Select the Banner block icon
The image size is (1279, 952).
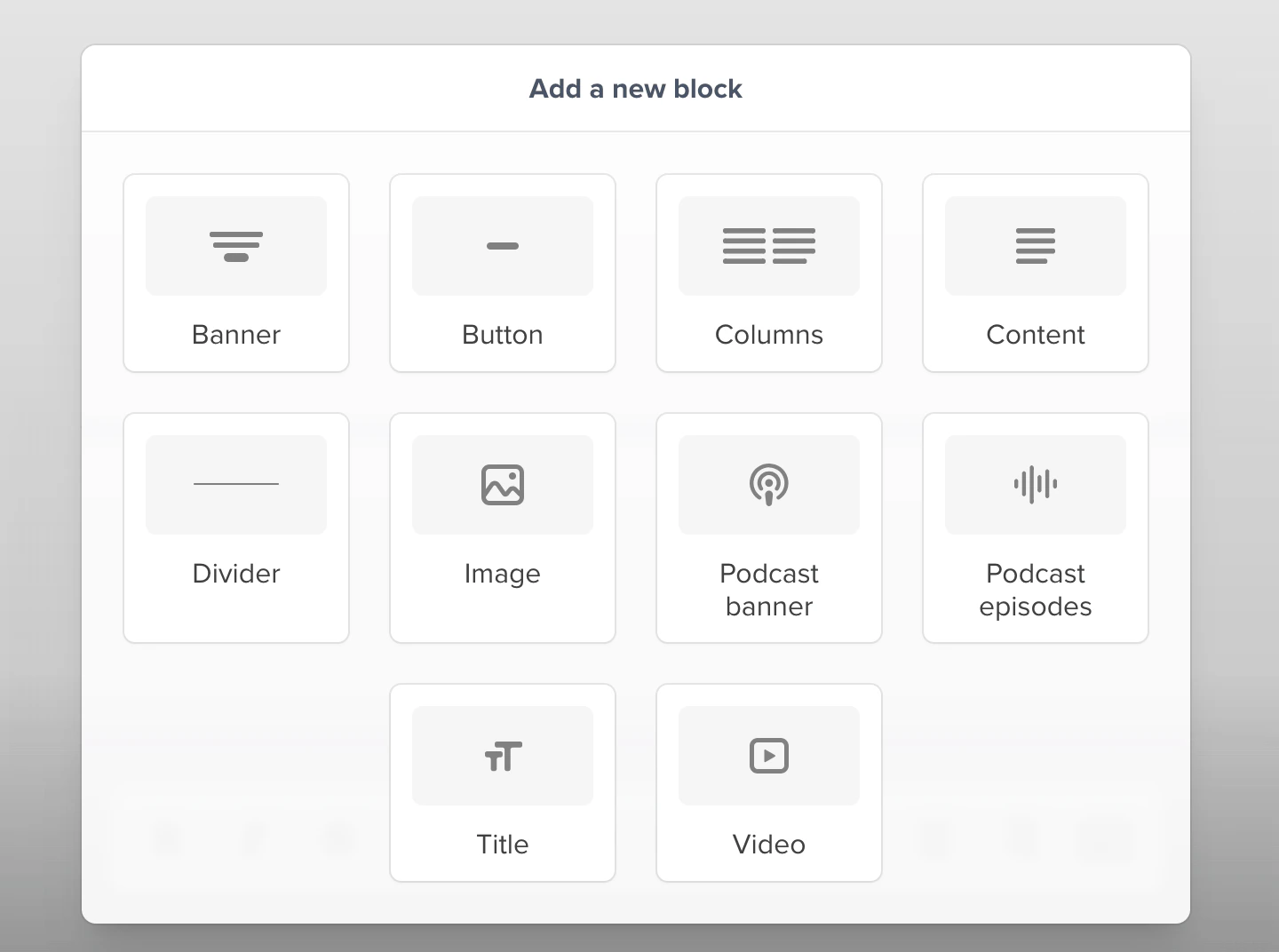[235, 246]
